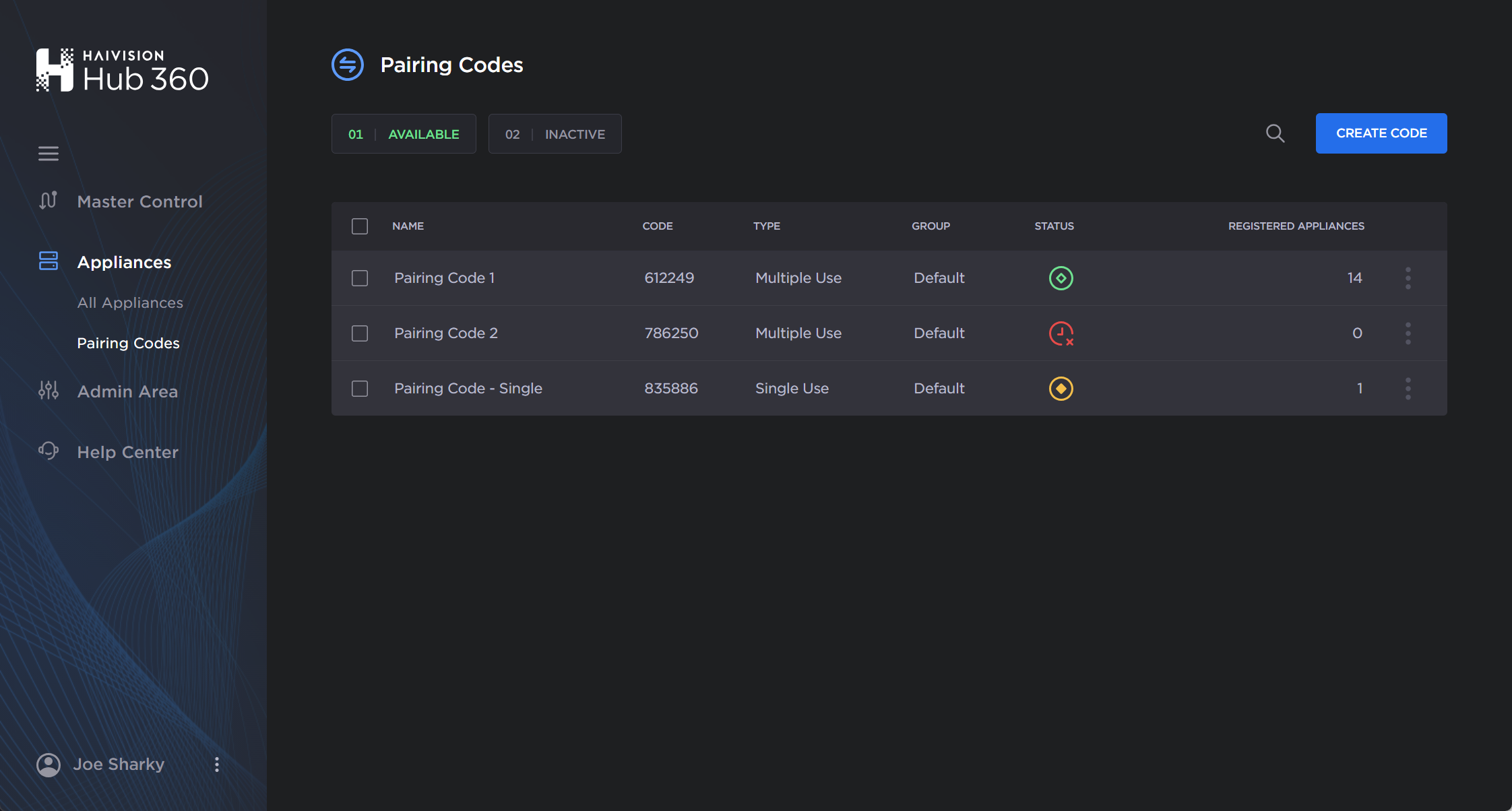Click the Admin Area settings icon

point(47,390)
